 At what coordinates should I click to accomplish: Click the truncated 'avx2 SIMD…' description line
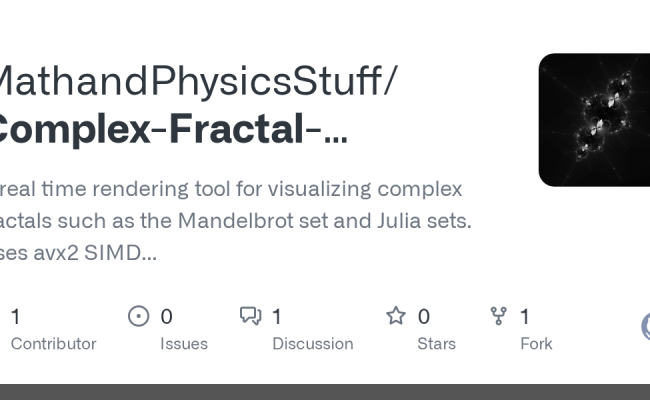coord(78,252)
